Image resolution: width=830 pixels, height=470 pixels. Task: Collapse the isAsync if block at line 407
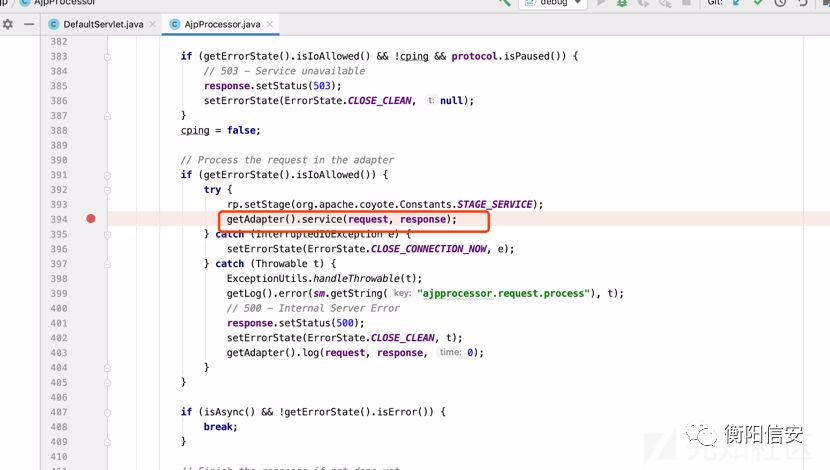[x=107, y=412]
